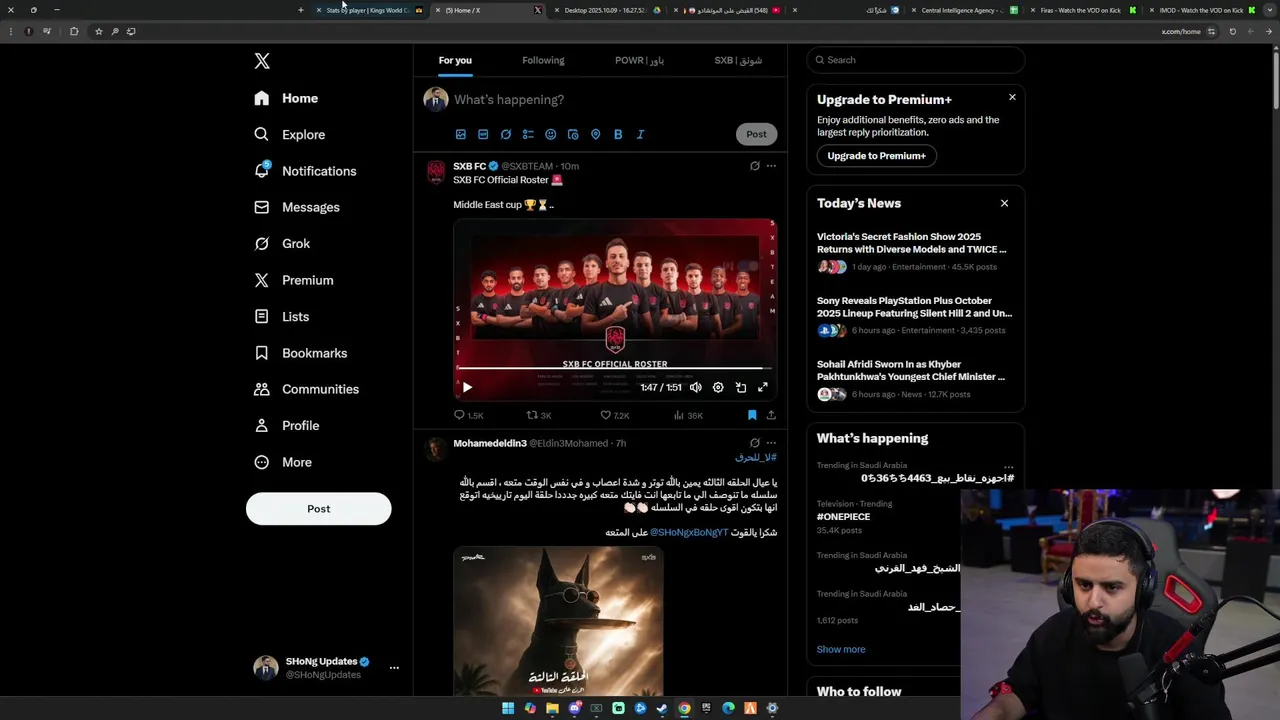Share the SXB FC post
The width and height of the screenshot is (1280, 720).
771,415
